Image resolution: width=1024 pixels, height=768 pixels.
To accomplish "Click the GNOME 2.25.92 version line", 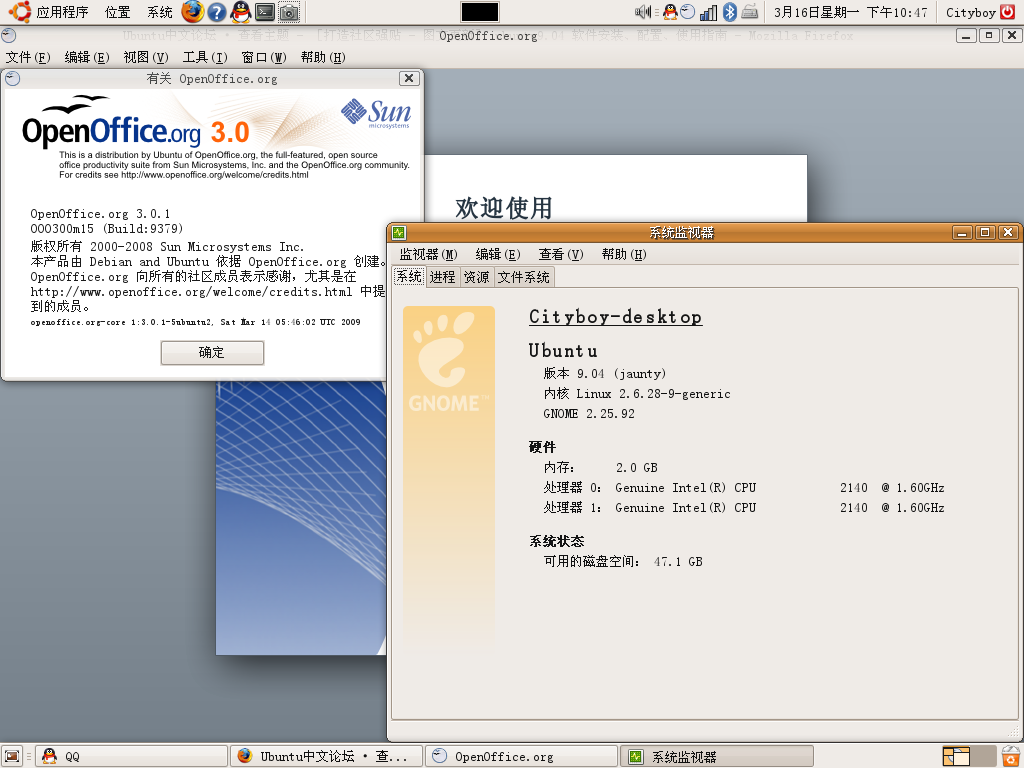I will click(x=588, y=413).
